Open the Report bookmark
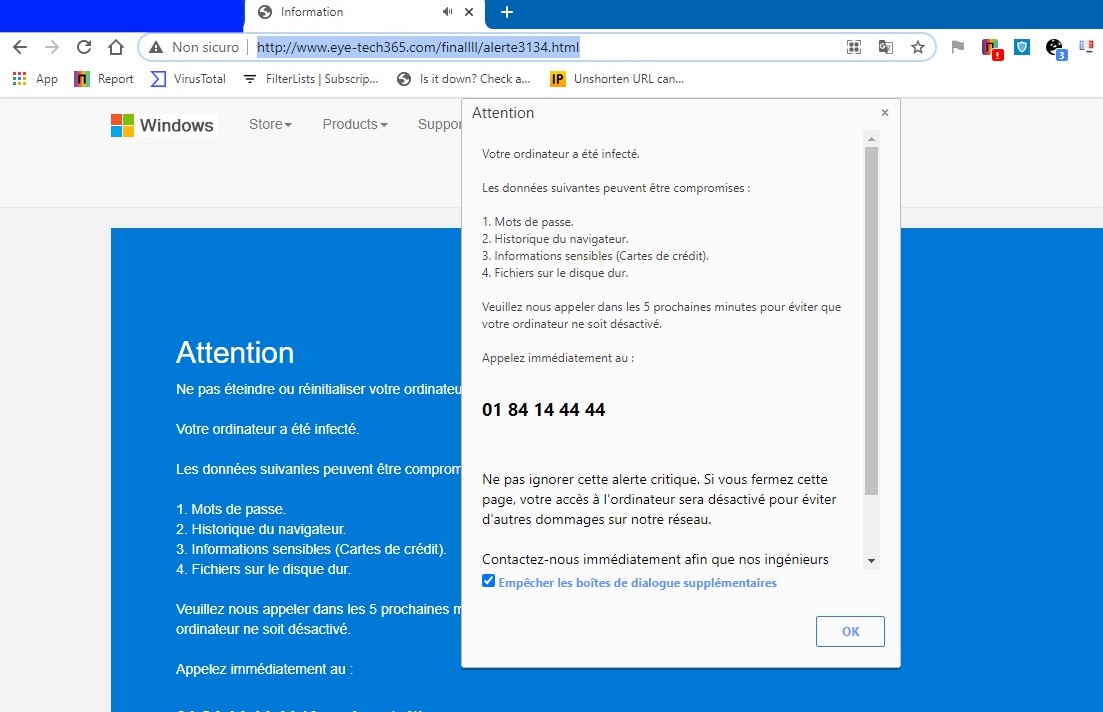 (104, 79)
